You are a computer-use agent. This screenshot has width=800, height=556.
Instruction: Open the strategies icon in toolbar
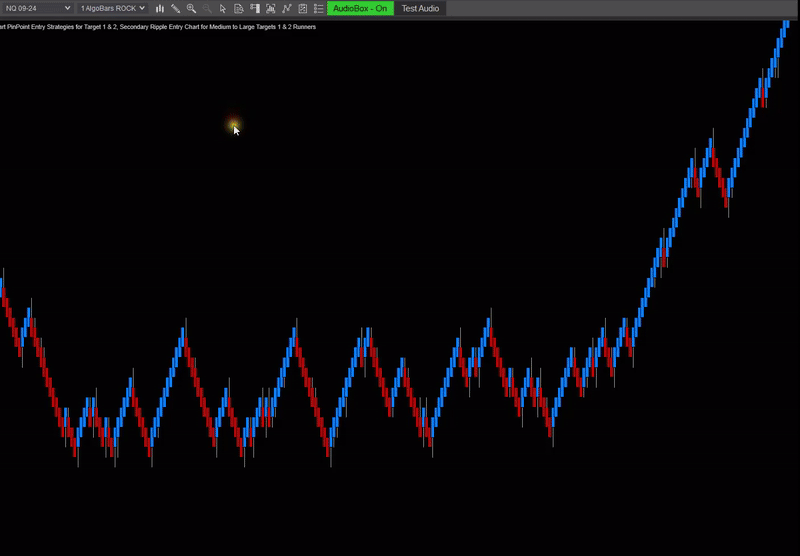(x=303, y=8)
